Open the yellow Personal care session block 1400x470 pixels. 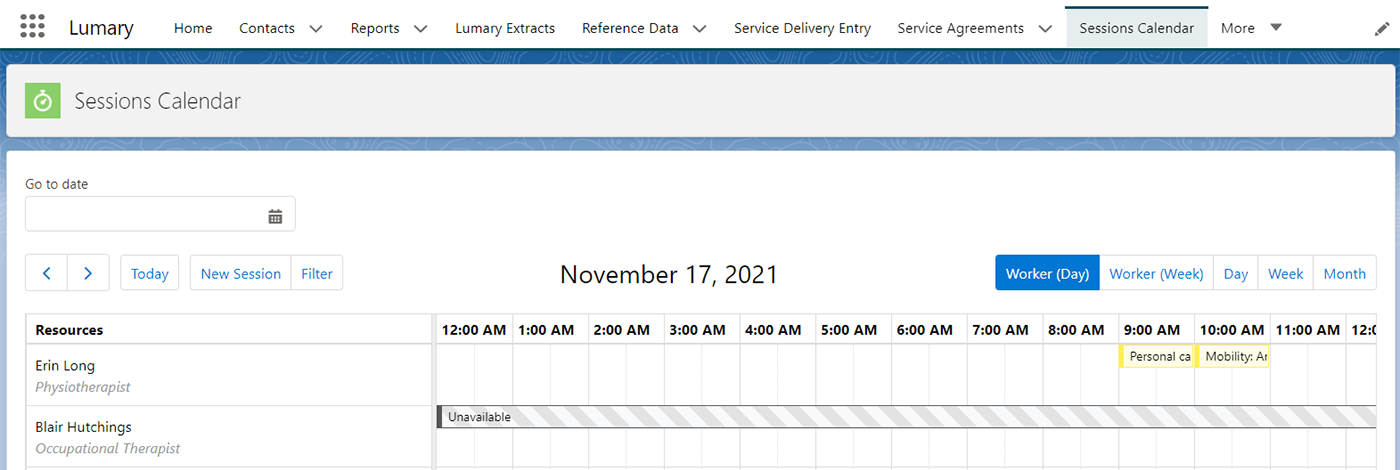coord(1157,356)
